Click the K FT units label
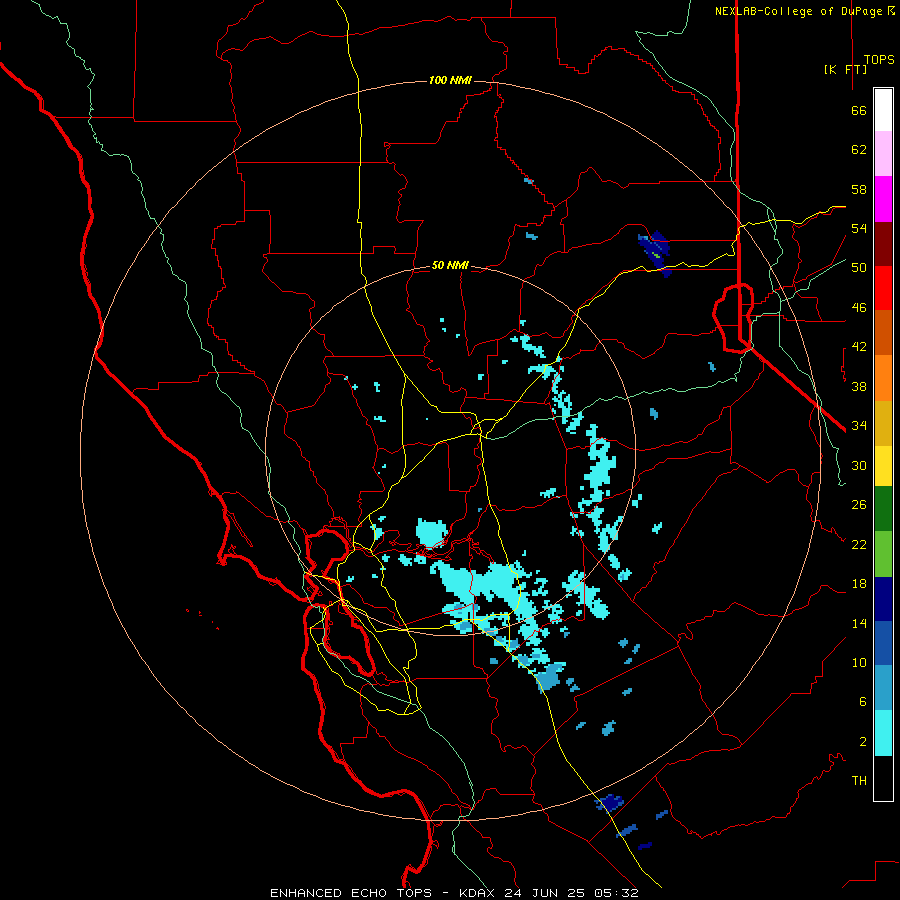This screenshot has height=900, width=900. (845, 69)
